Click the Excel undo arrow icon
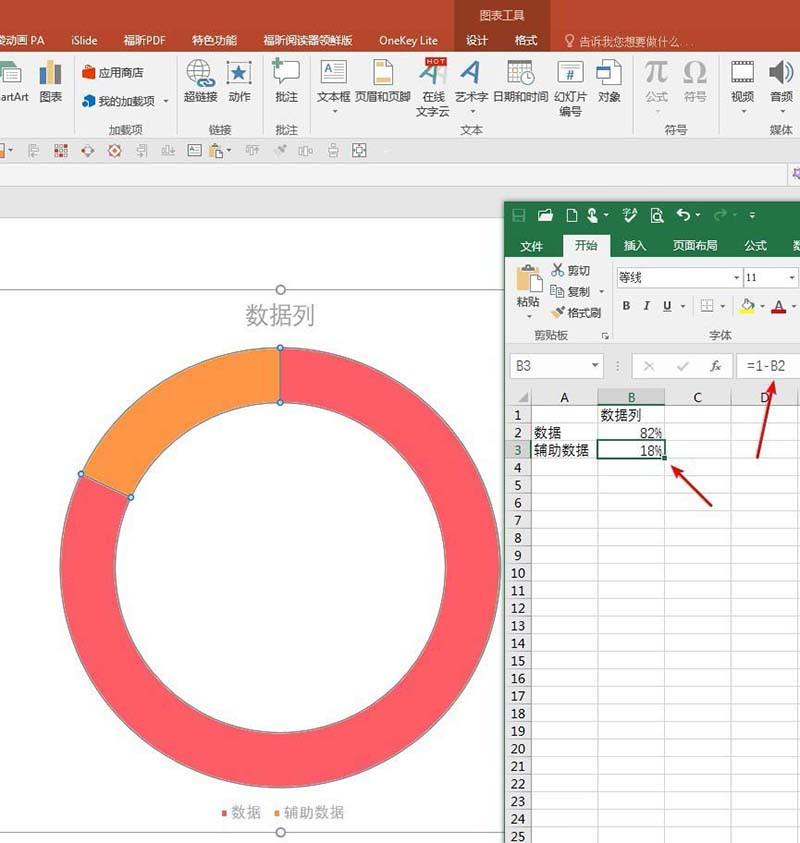The width and height of the screenshot is (800, 843). coord(683,215)
